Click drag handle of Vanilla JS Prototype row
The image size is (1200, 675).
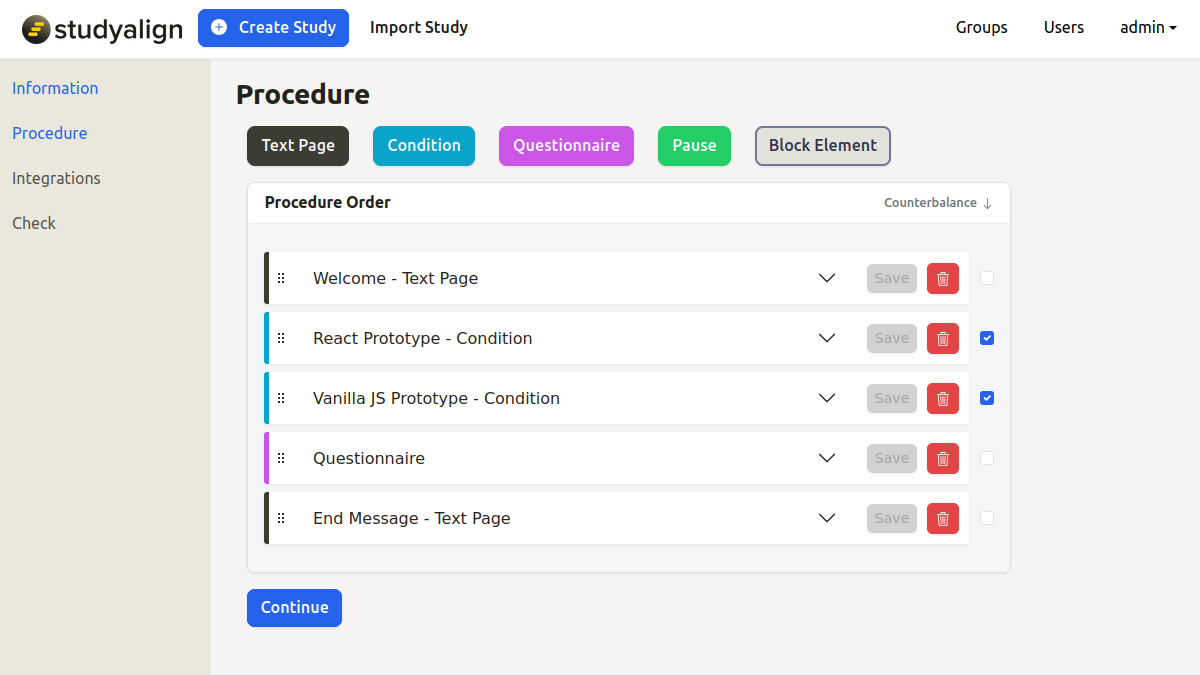pos(281,398)
